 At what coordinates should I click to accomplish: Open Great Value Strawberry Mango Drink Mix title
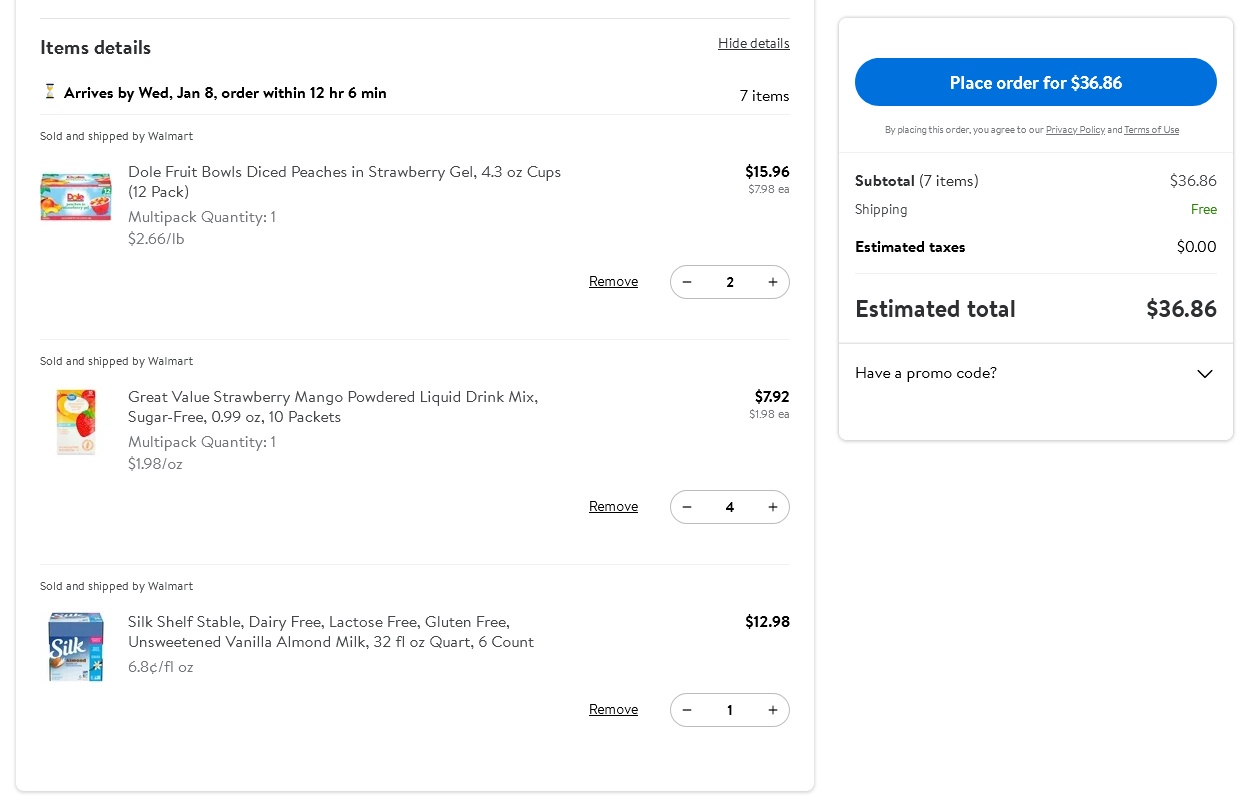pyautogui.click(x=333, y=407)
